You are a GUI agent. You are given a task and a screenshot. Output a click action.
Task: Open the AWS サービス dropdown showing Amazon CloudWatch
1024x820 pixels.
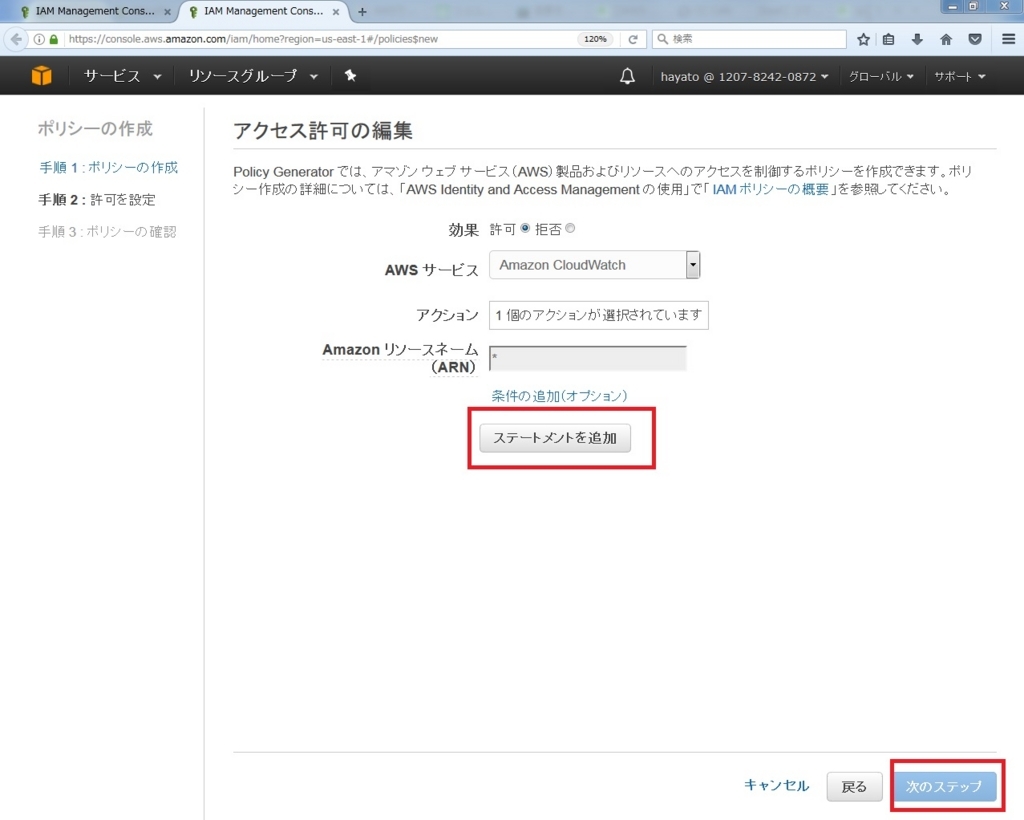coord(594,265)
